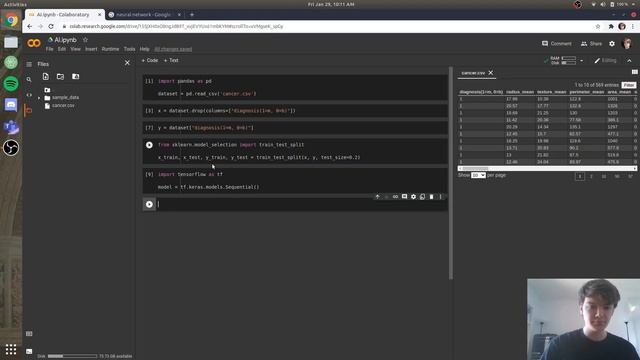Screen dimensions: 640x360
Task: Open the table of contents sidebar icon
Action: (x=29, y=64)
